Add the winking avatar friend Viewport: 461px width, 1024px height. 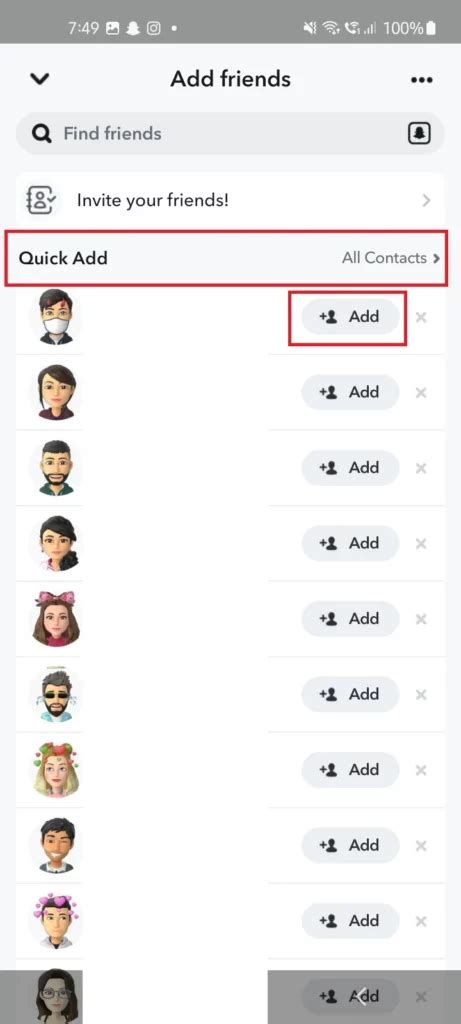point(350,845)
